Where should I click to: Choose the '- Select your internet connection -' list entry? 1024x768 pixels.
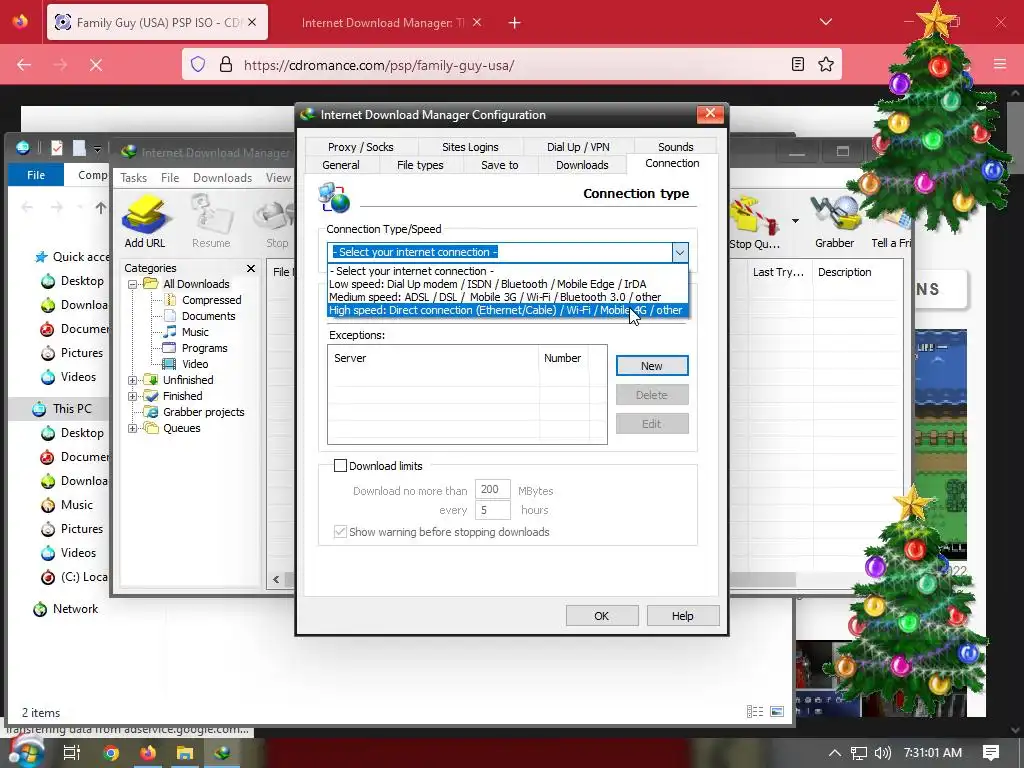coord(507,271)
